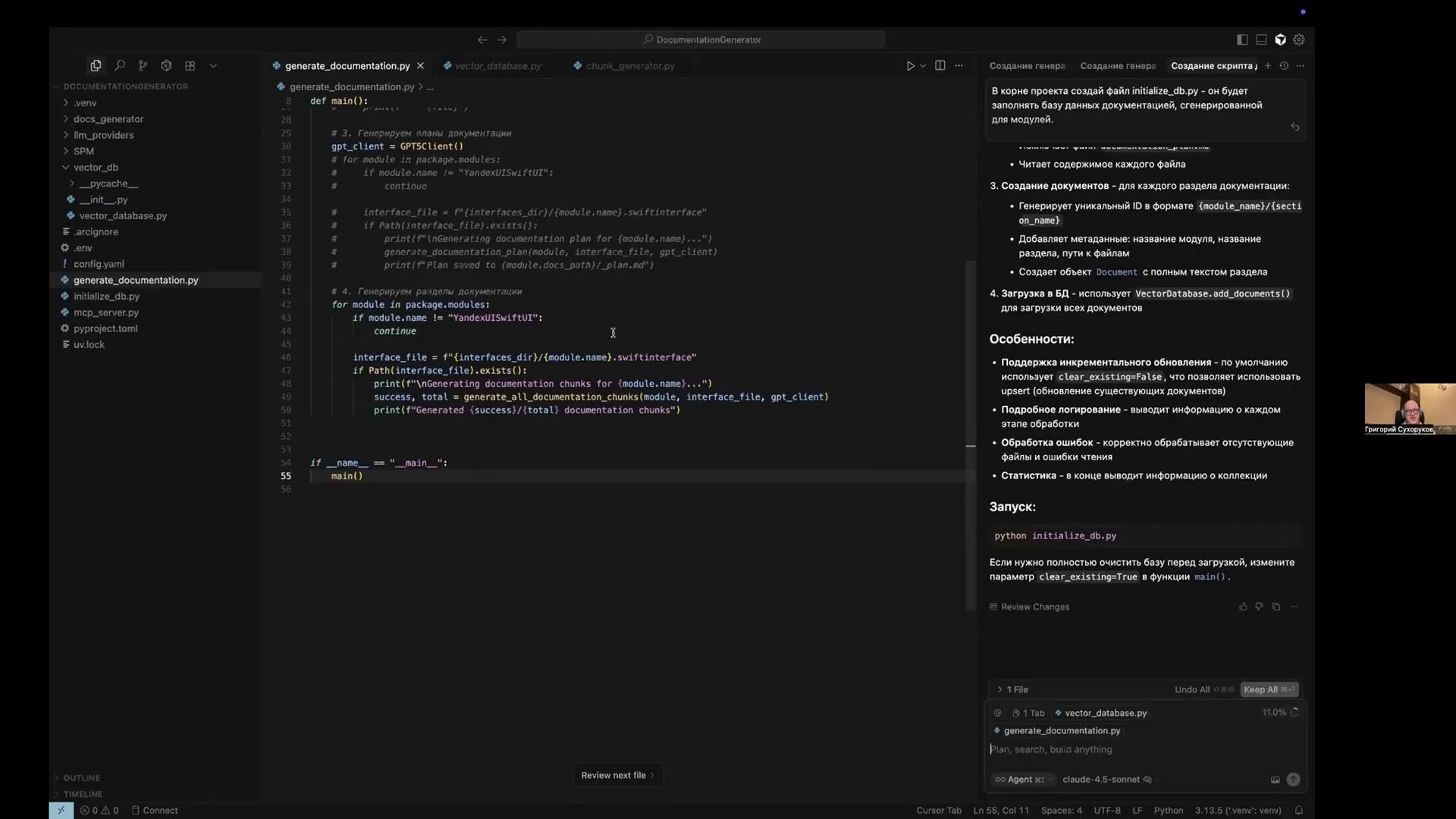
Task: Open the run options dropdown arrow
Action: (x=923, y=66)
